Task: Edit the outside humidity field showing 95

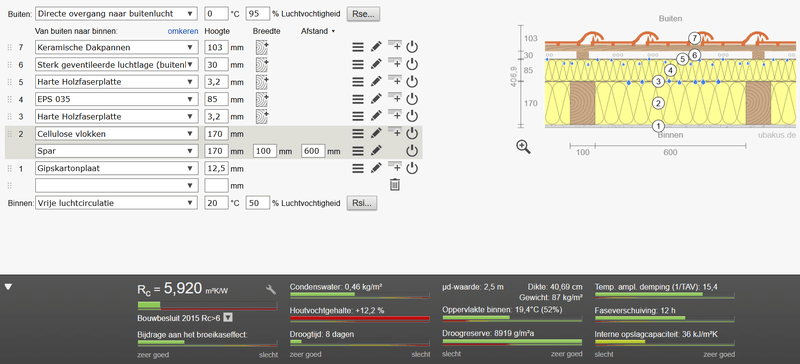Action: 257,14
